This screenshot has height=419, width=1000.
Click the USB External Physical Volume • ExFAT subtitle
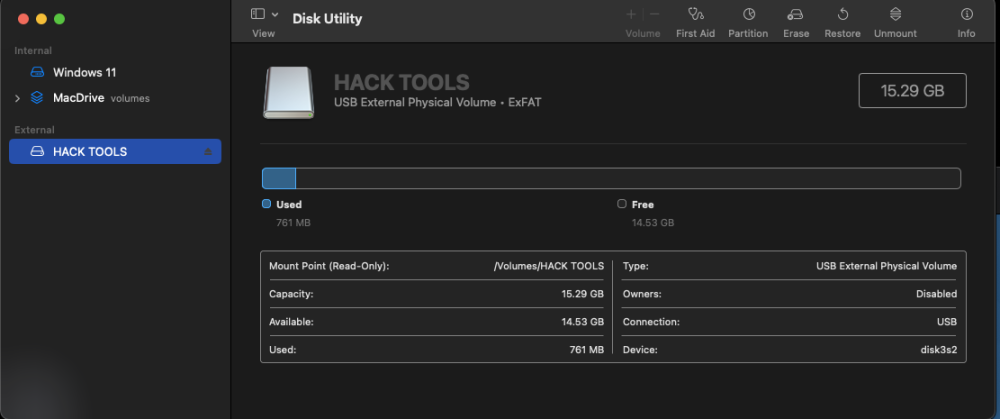coord(438,102)
